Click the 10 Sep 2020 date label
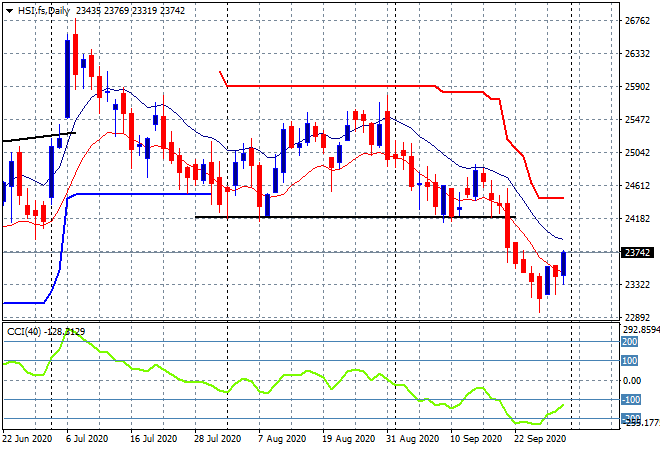This screenshot has width=660, height=450. pyautogui.click(x=476, y=439)
